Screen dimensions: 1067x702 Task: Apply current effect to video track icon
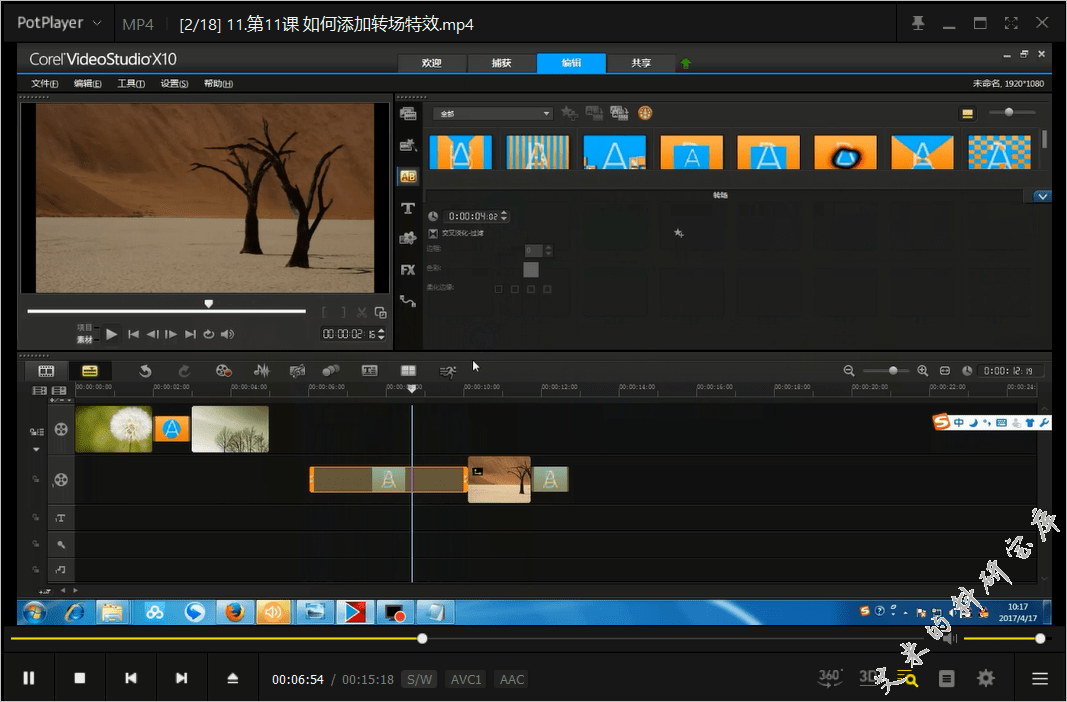click(594, 113)
